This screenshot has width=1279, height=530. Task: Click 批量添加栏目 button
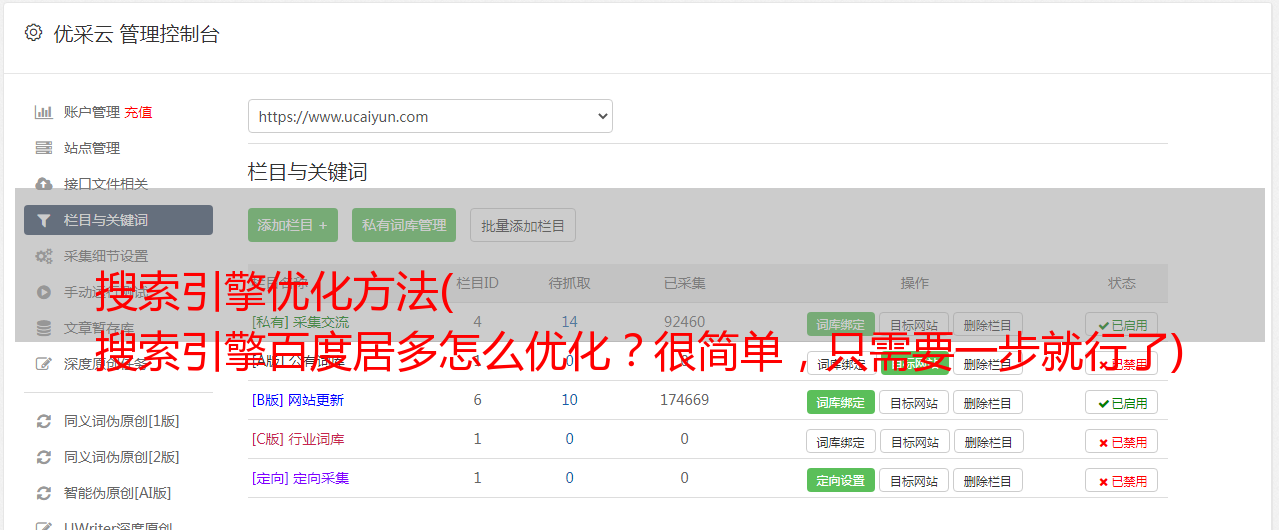(x=523, y=225)
